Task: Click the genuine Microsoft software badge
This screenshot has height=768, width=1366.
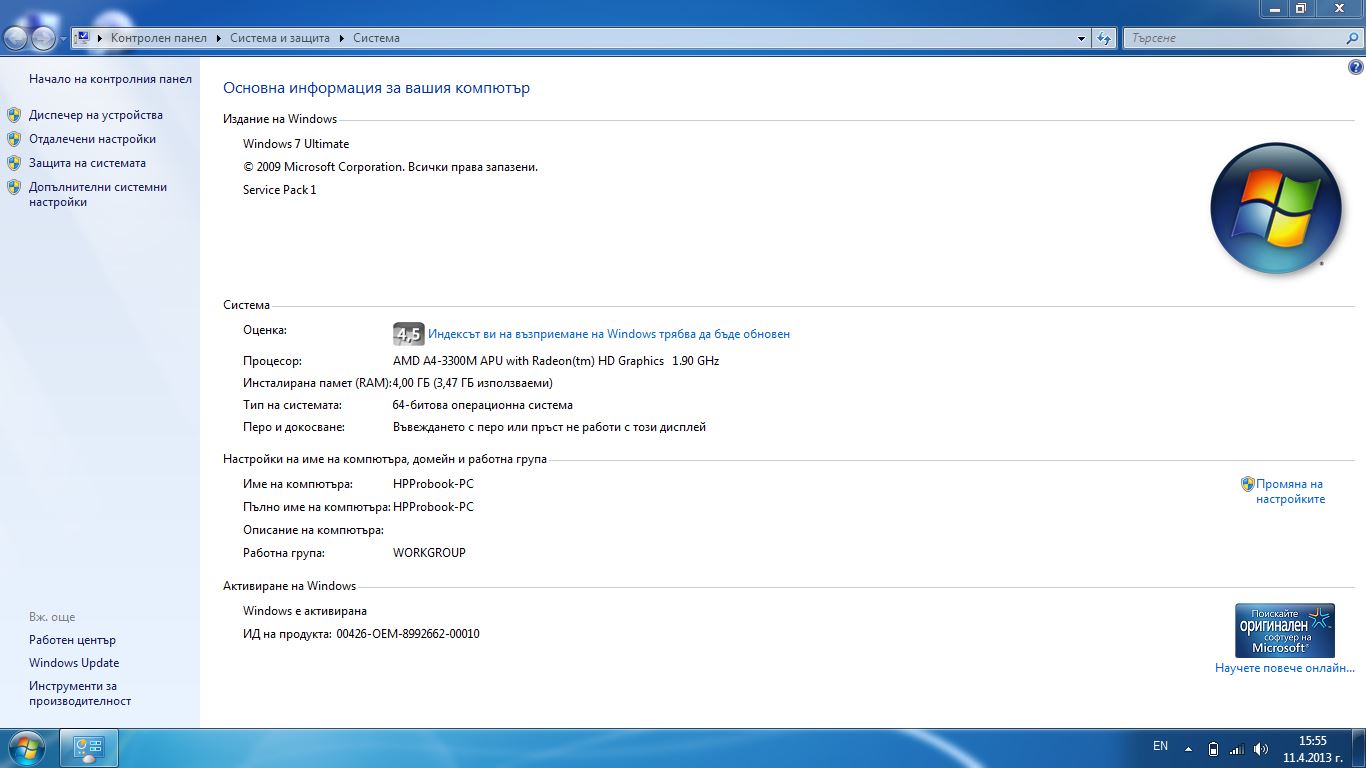Action: tap(1284, 629)
